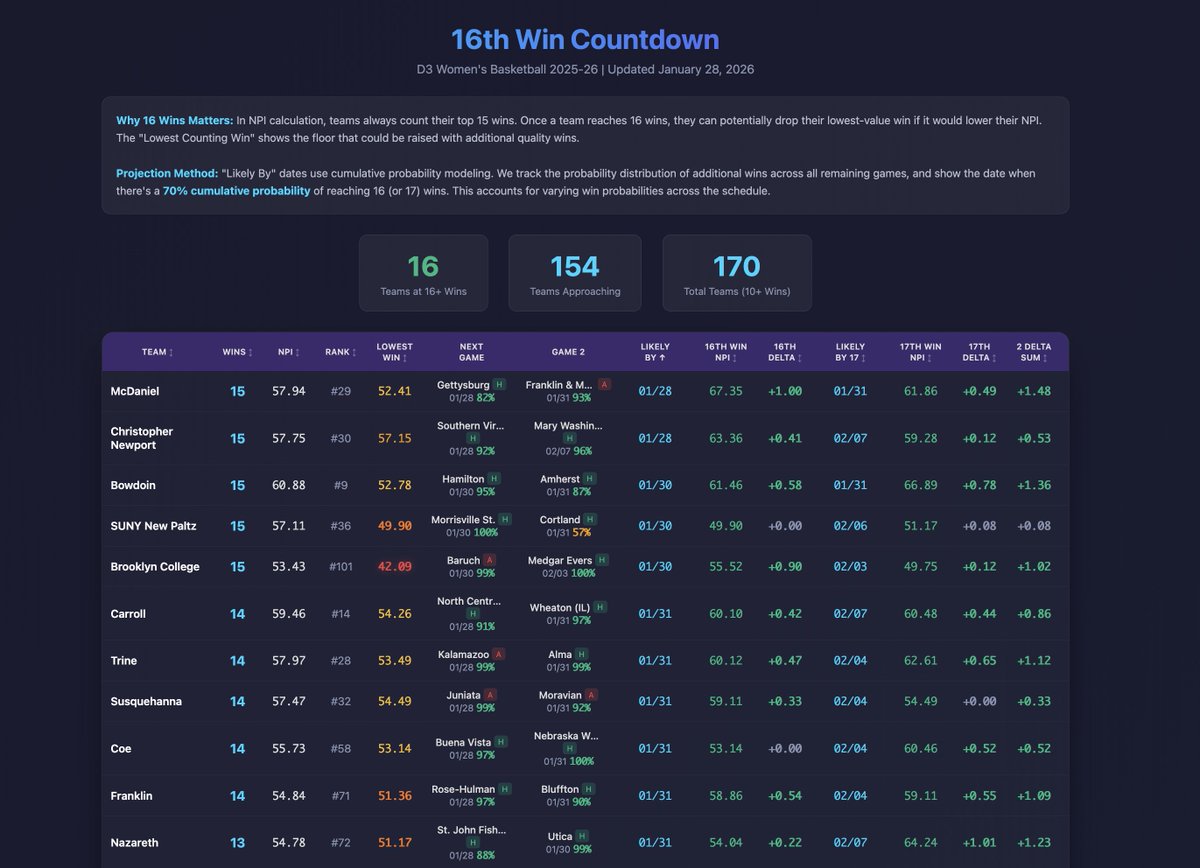Select the 'Teams at 16+ Wins' stat card

[423, 273]
